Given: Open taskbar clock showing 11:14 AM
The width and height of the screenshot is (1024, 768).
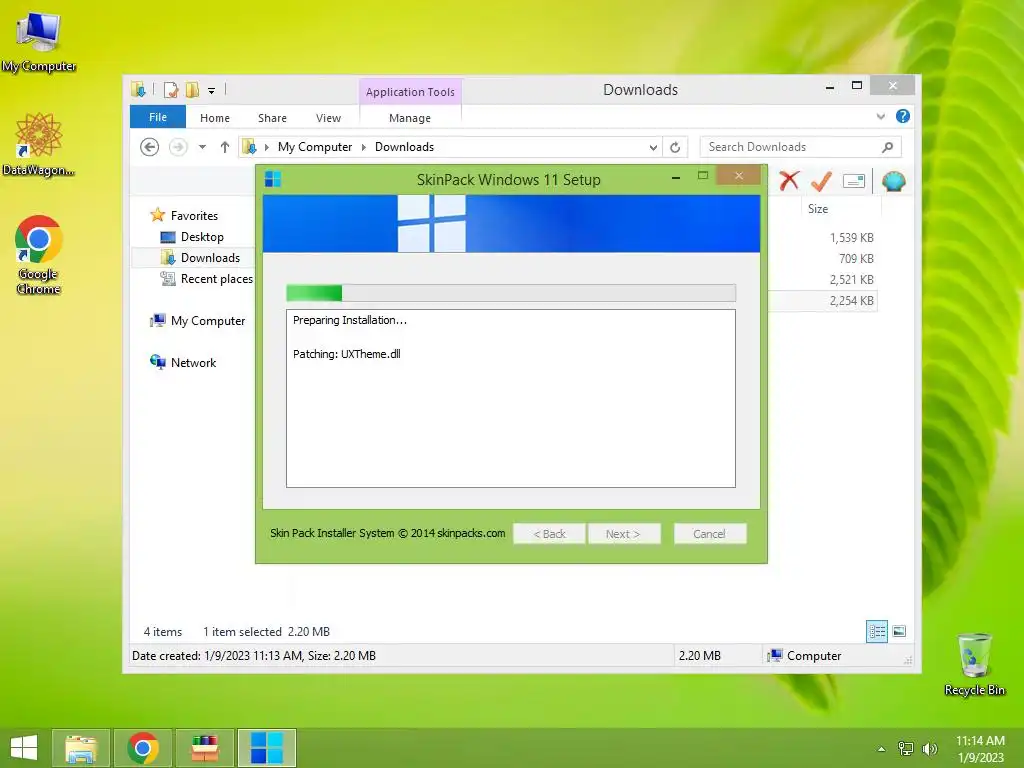Looking at the screenshot, I should pos(980,749).
